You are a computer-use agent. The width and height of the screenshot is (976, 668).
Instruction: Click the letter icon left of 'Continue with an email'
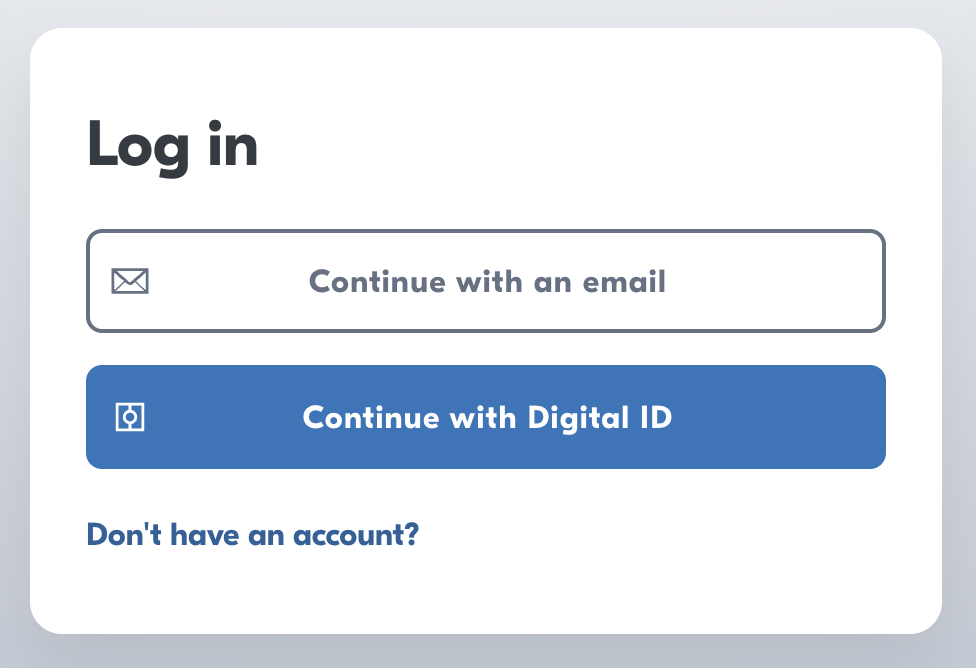(x=129, y=281)
